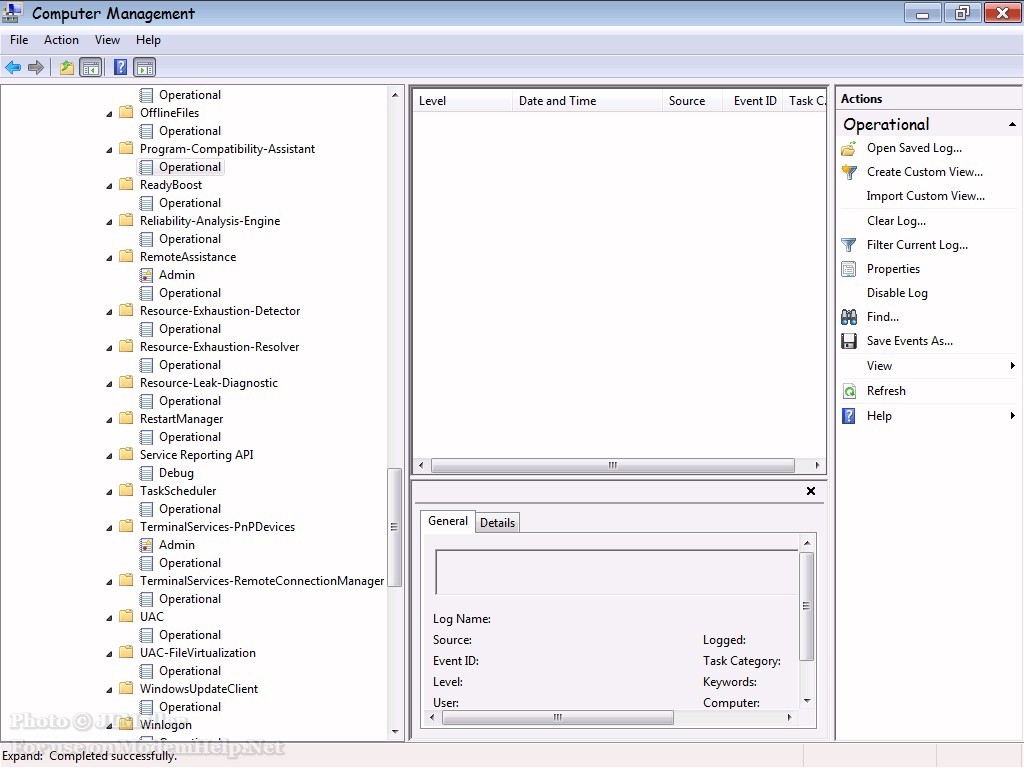Collapse the ReadyBoost tree node
1024x768 pixels.
[109, 185]
